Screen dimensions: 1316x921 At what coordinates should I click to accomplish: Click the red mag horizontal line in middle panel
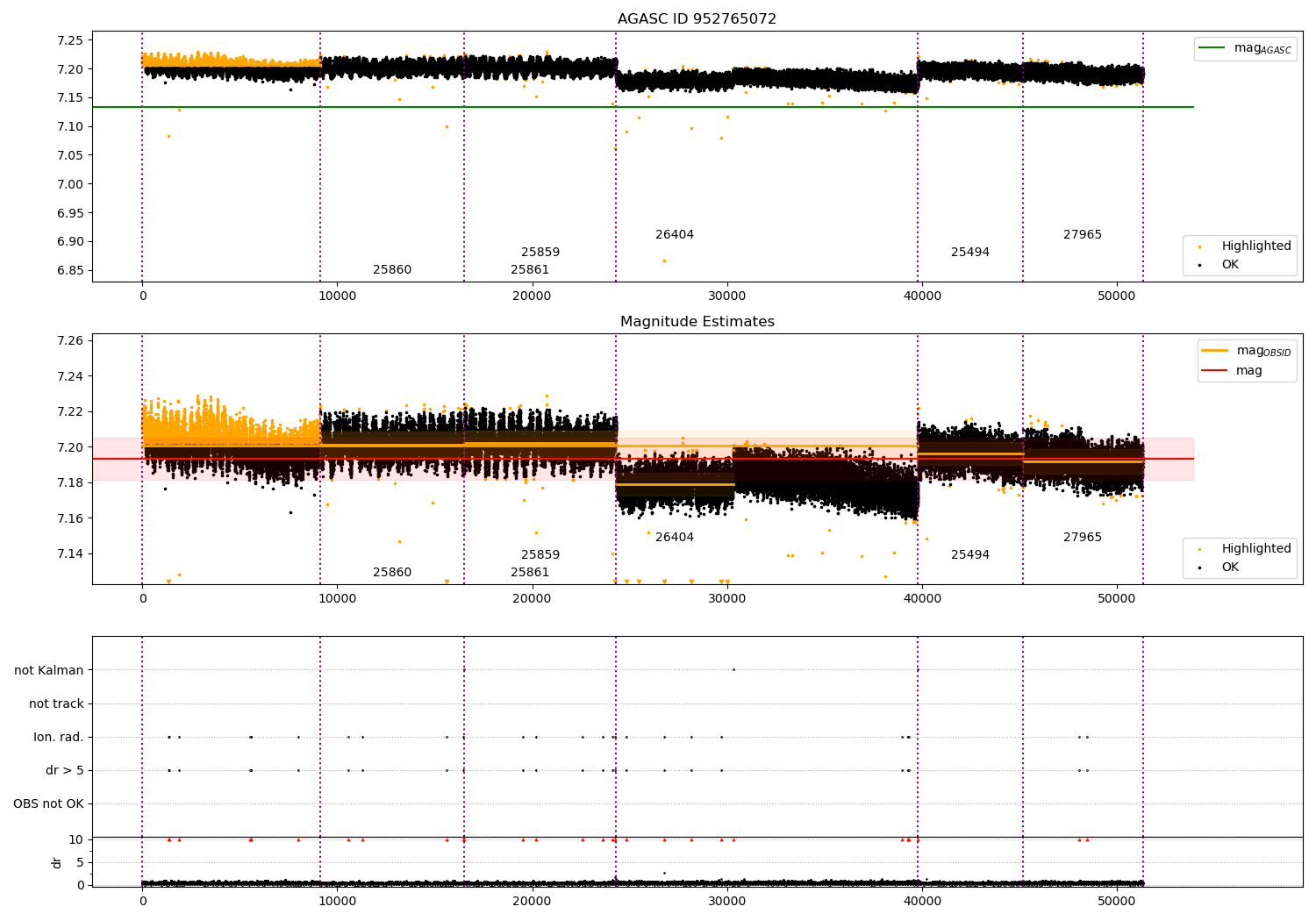[643, 459]
